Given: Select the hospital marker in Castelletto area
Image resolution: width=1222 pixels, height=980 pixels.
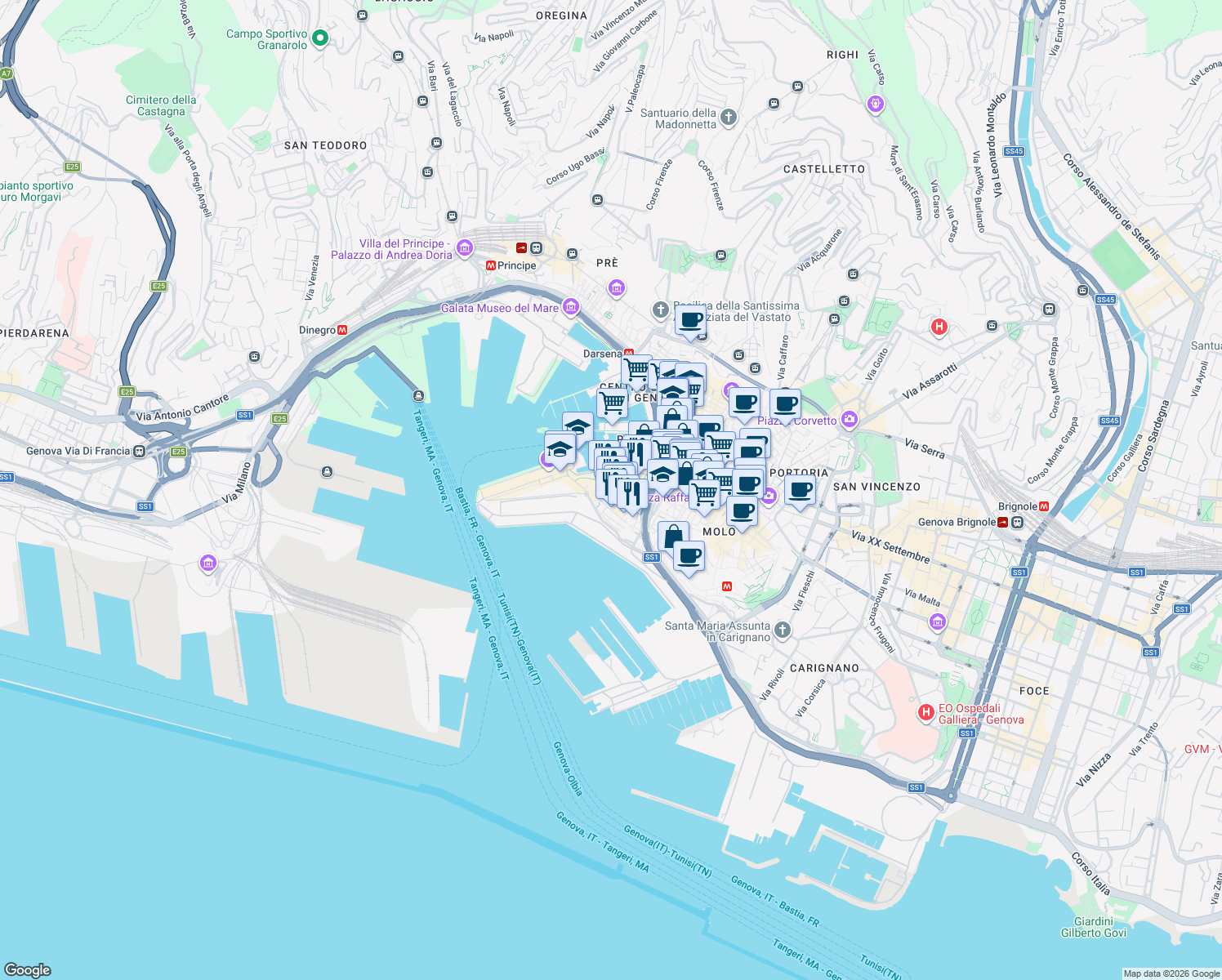Looking at the screenshot, I should coord(939,327).
